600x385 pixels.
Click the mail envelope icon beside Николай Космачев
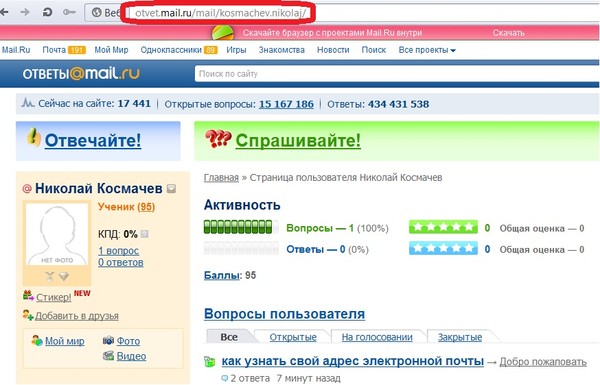[x=171, y=189]
